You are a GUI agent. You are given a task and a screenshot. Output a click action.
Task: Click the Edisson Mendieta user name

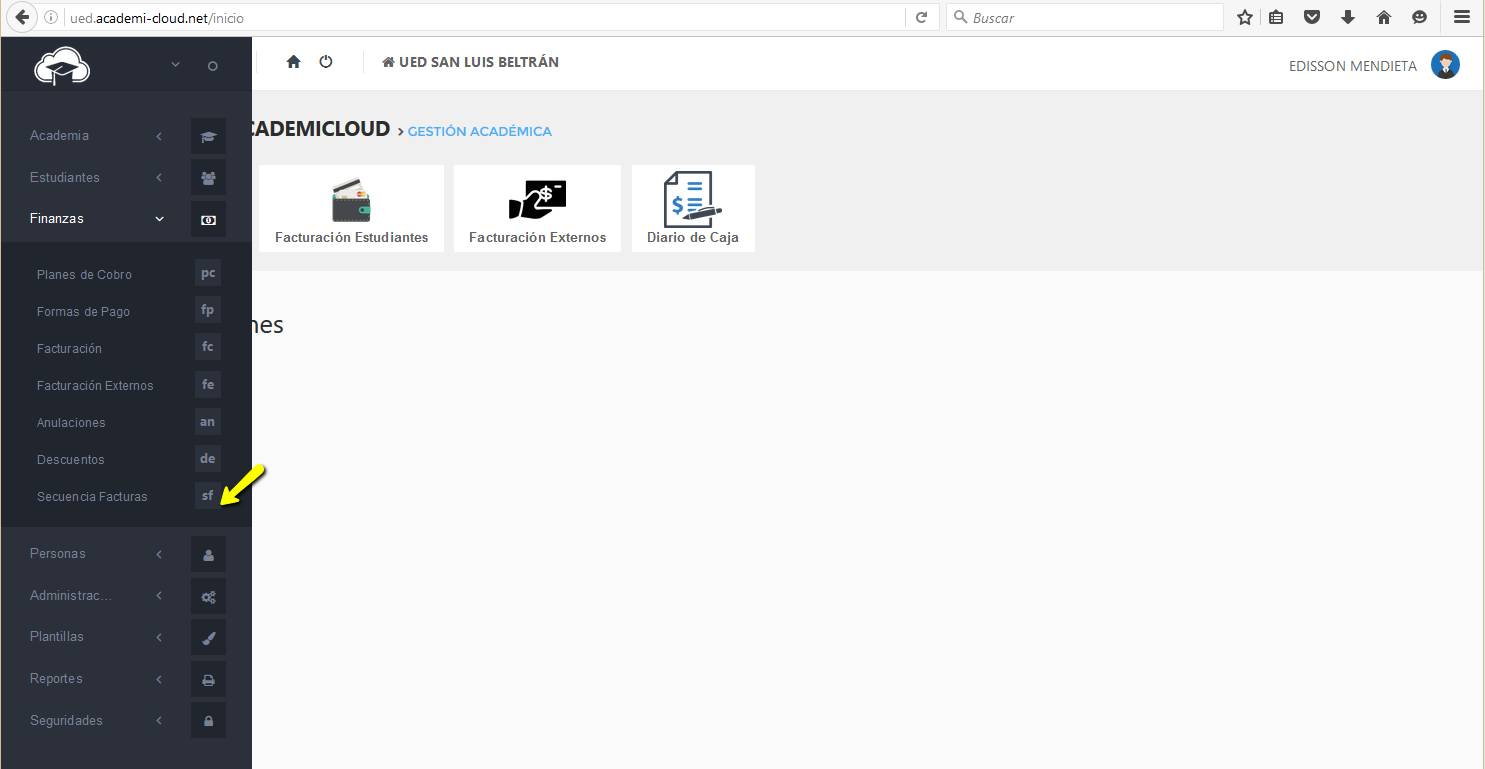[x=1353, y=66]
